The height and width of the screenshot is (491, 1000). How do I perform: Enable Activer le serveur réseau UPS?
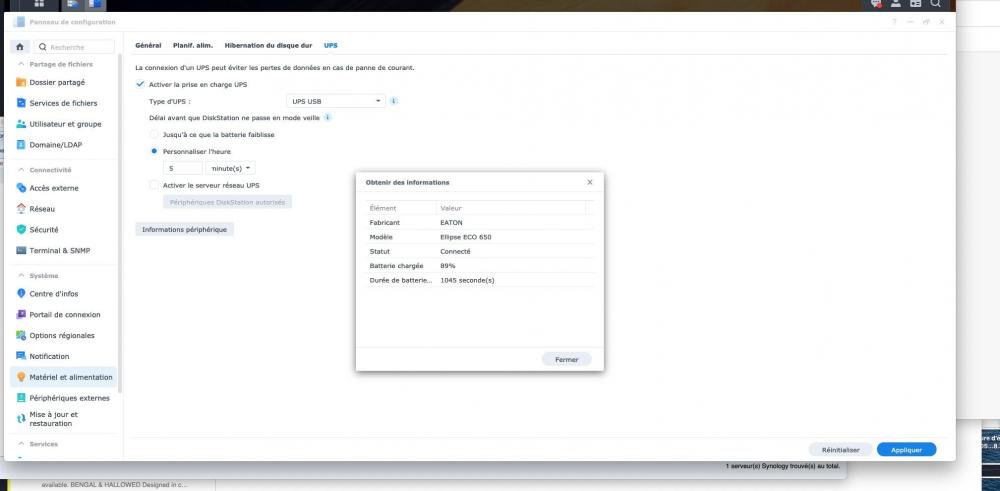153,185
